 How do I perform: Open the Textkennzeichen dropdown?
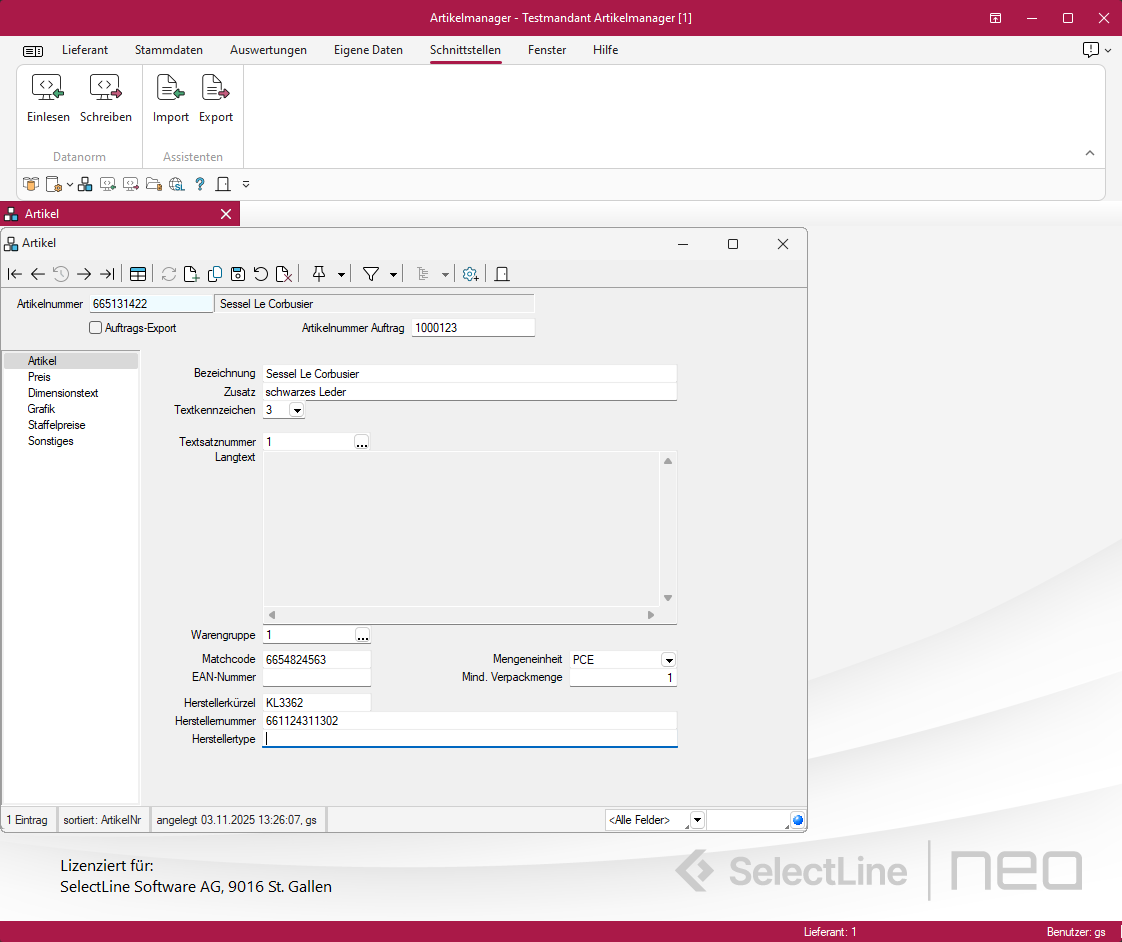click(x=297, y=410)
